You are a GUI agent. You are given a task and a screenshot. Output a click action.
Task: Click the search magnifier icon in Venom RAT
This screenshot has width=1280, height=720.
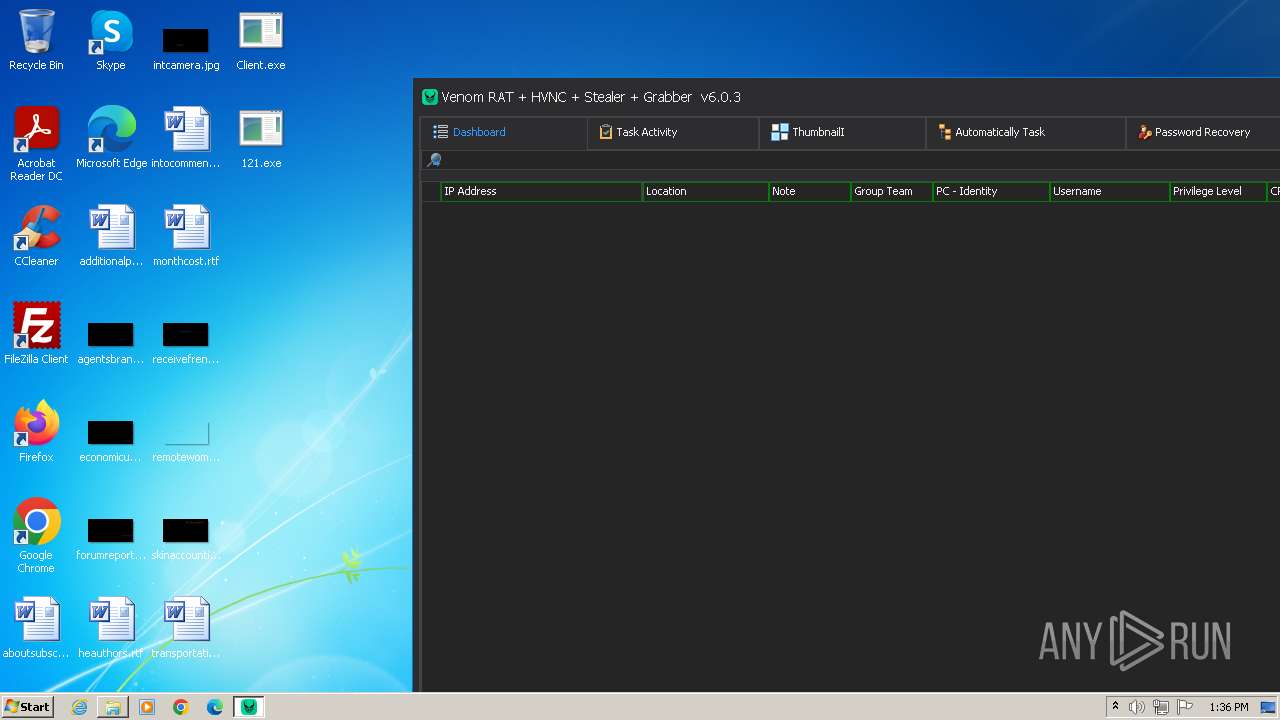point(434,160)
